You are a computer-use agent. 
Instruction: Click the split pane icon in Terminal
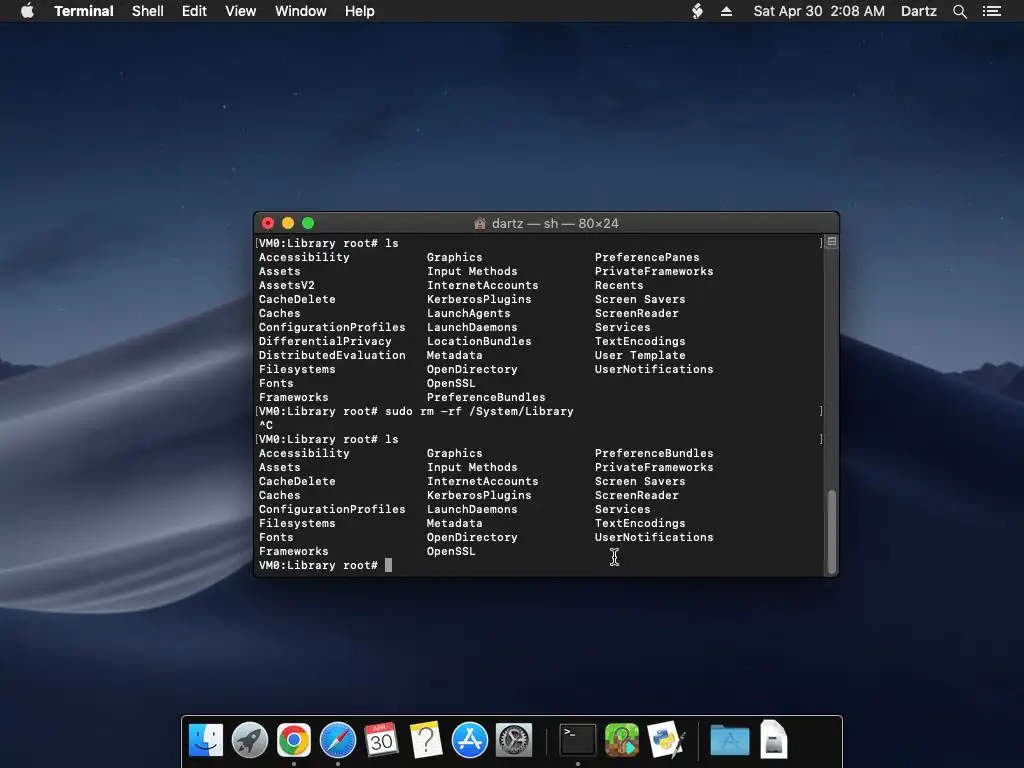pyautogui.click(x=832, y=242)
